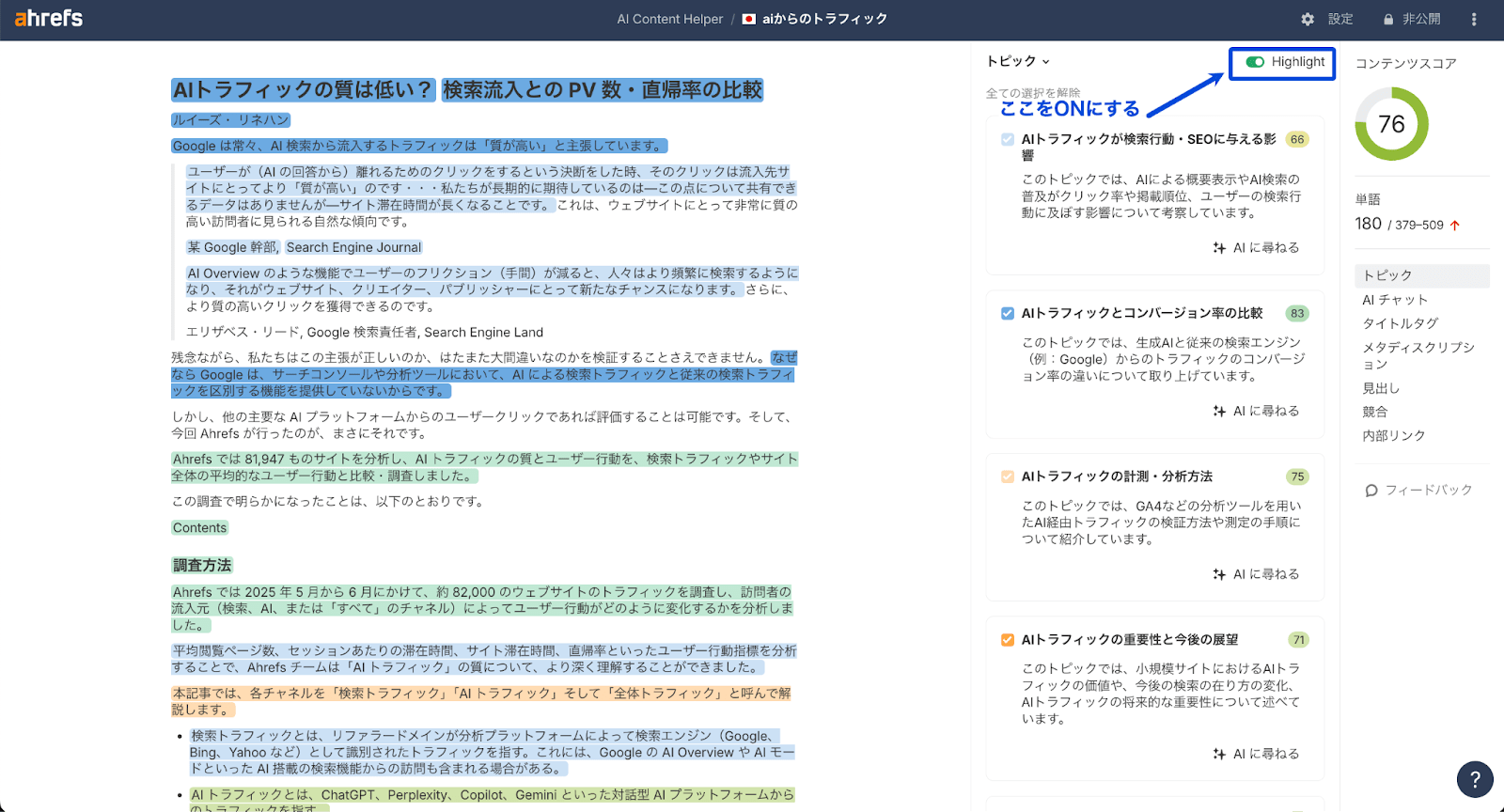This screenshot has width=1504, height=812.
Task: Click the コンテンツスコア label
Action: 1406,64
